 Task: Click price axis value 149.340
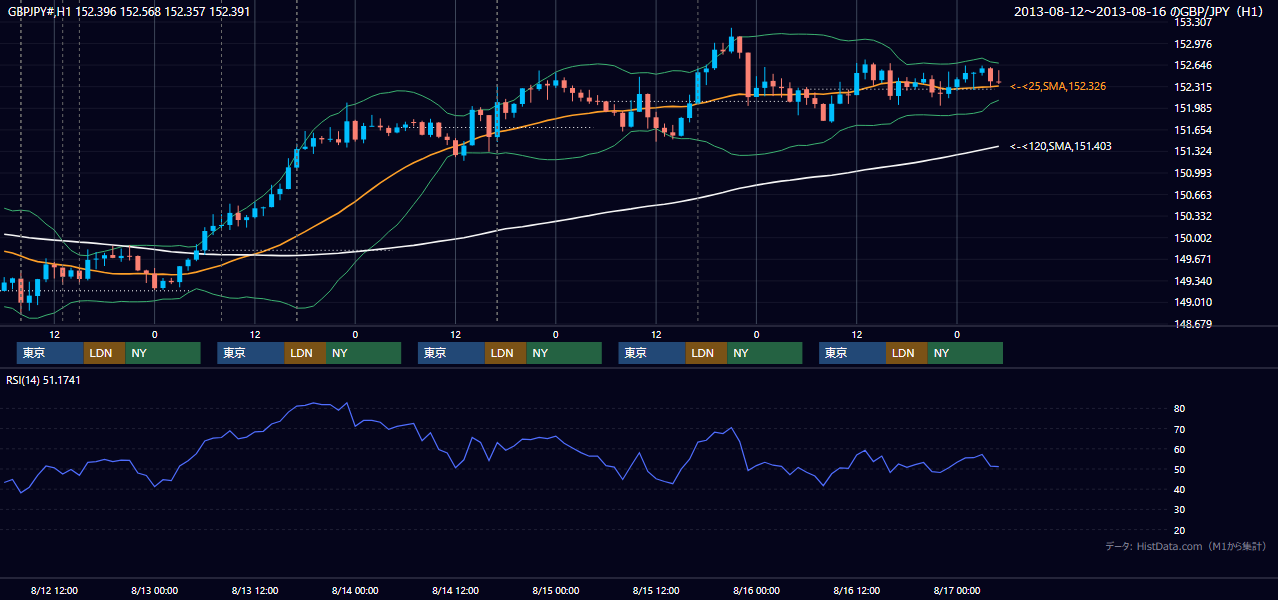click(1193, 282)
